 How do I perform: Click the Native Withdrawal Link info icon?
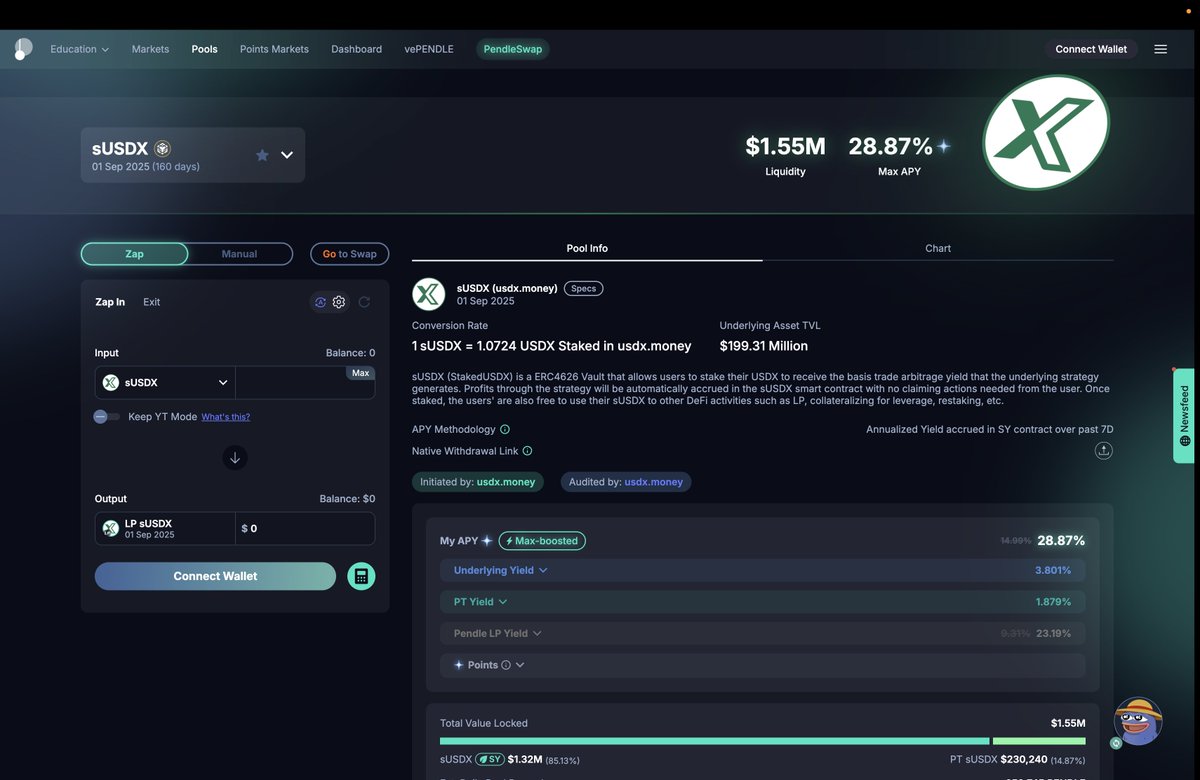pyautogui.click(x=527, y=451)
